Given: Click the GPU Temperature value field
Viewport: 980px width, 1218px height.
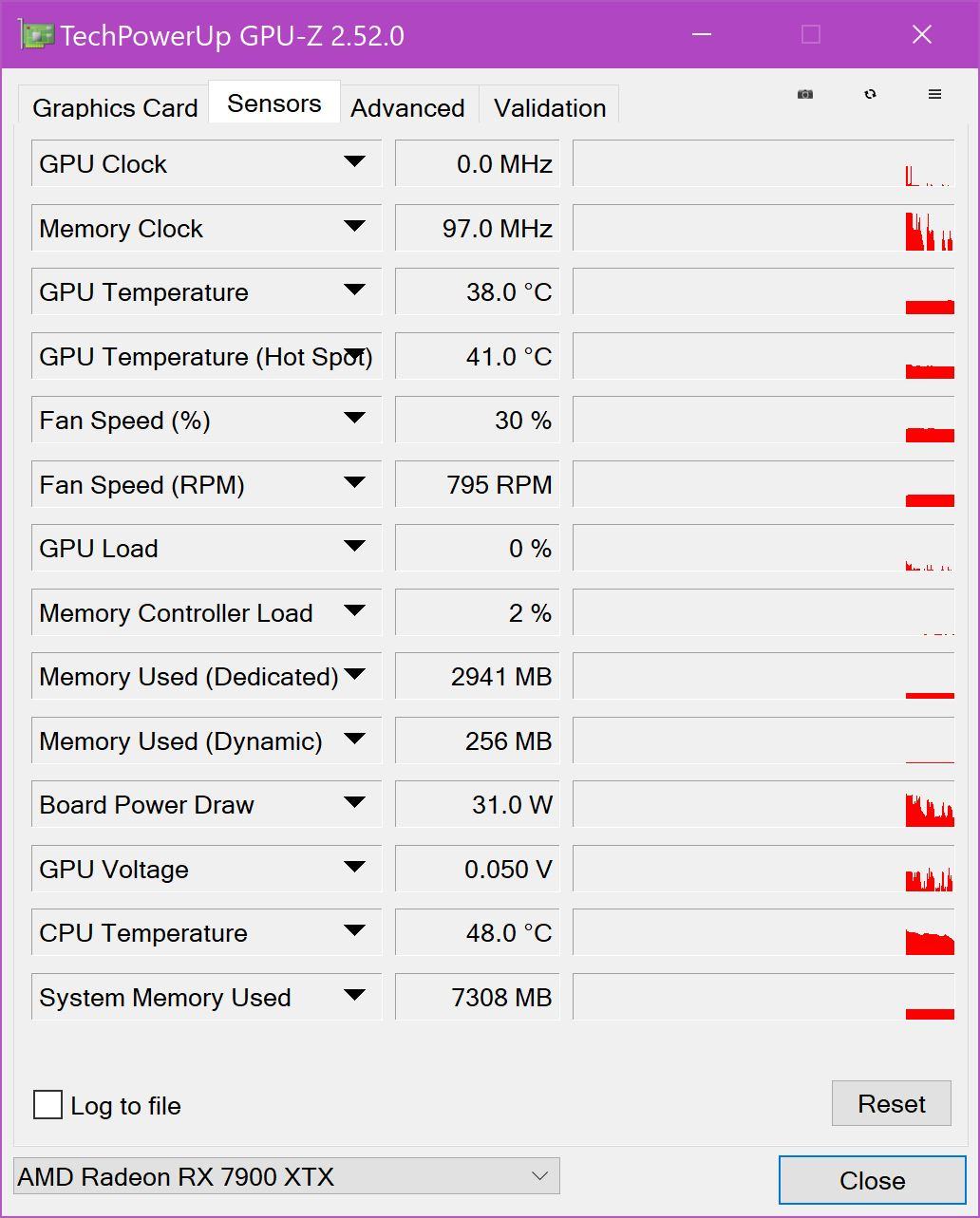Looking at the screenshot, I should coord(477,292).
